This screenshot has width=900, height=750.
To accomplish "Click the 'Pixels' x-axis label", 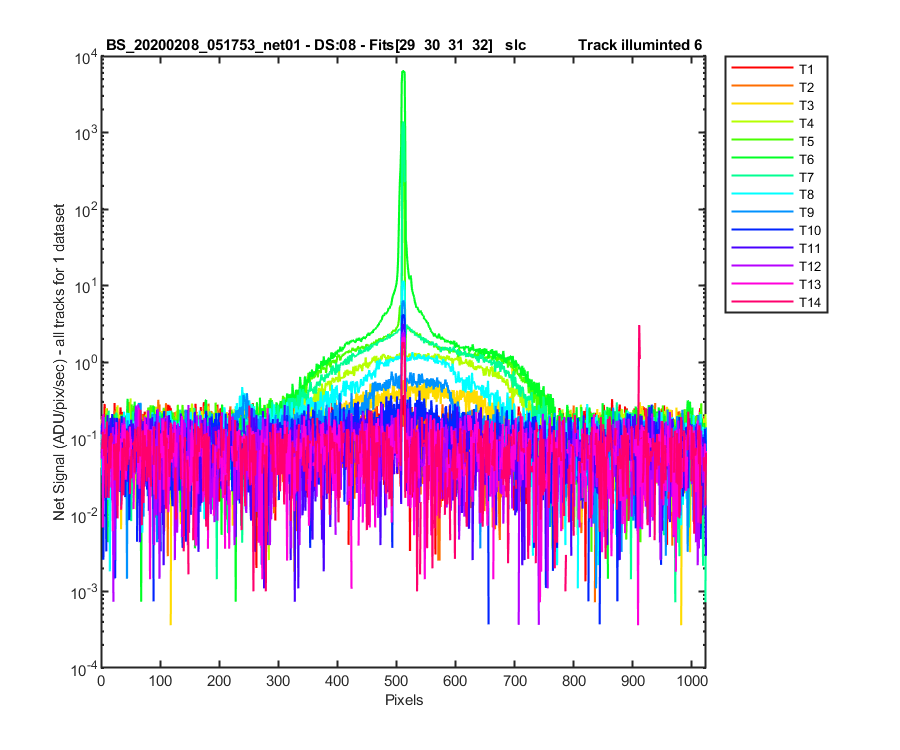I will 404,700.
